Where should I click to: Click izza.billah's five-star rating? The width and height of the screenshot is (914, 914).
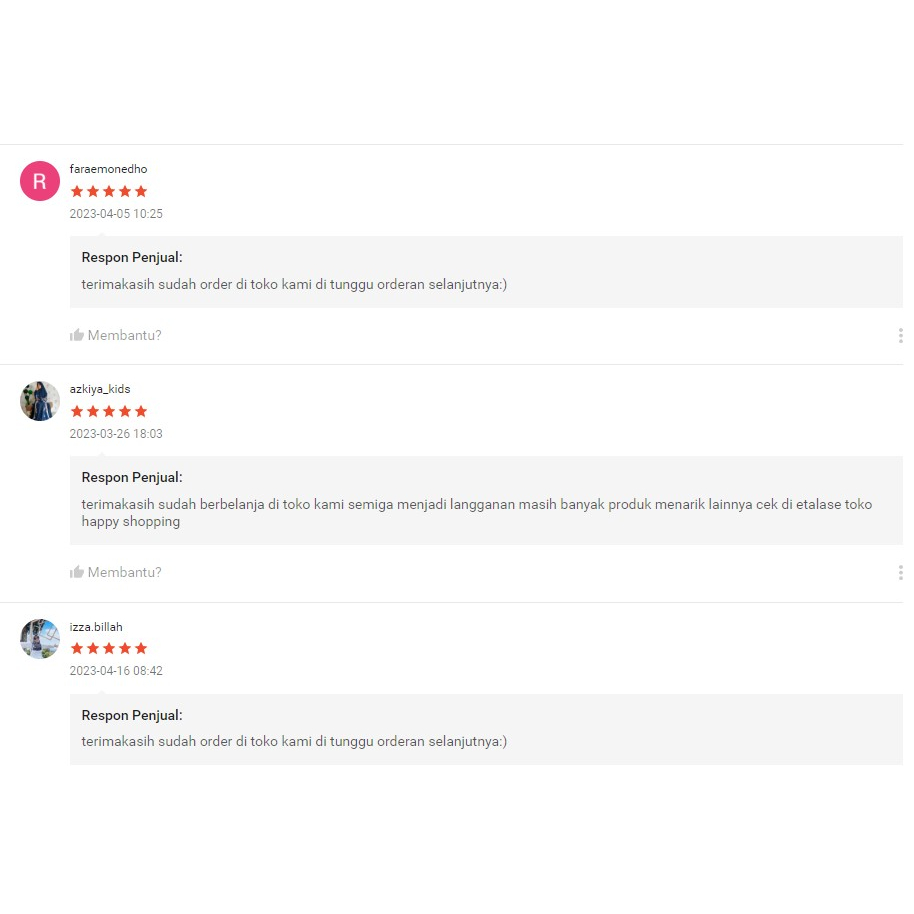[x=108, y=648]
